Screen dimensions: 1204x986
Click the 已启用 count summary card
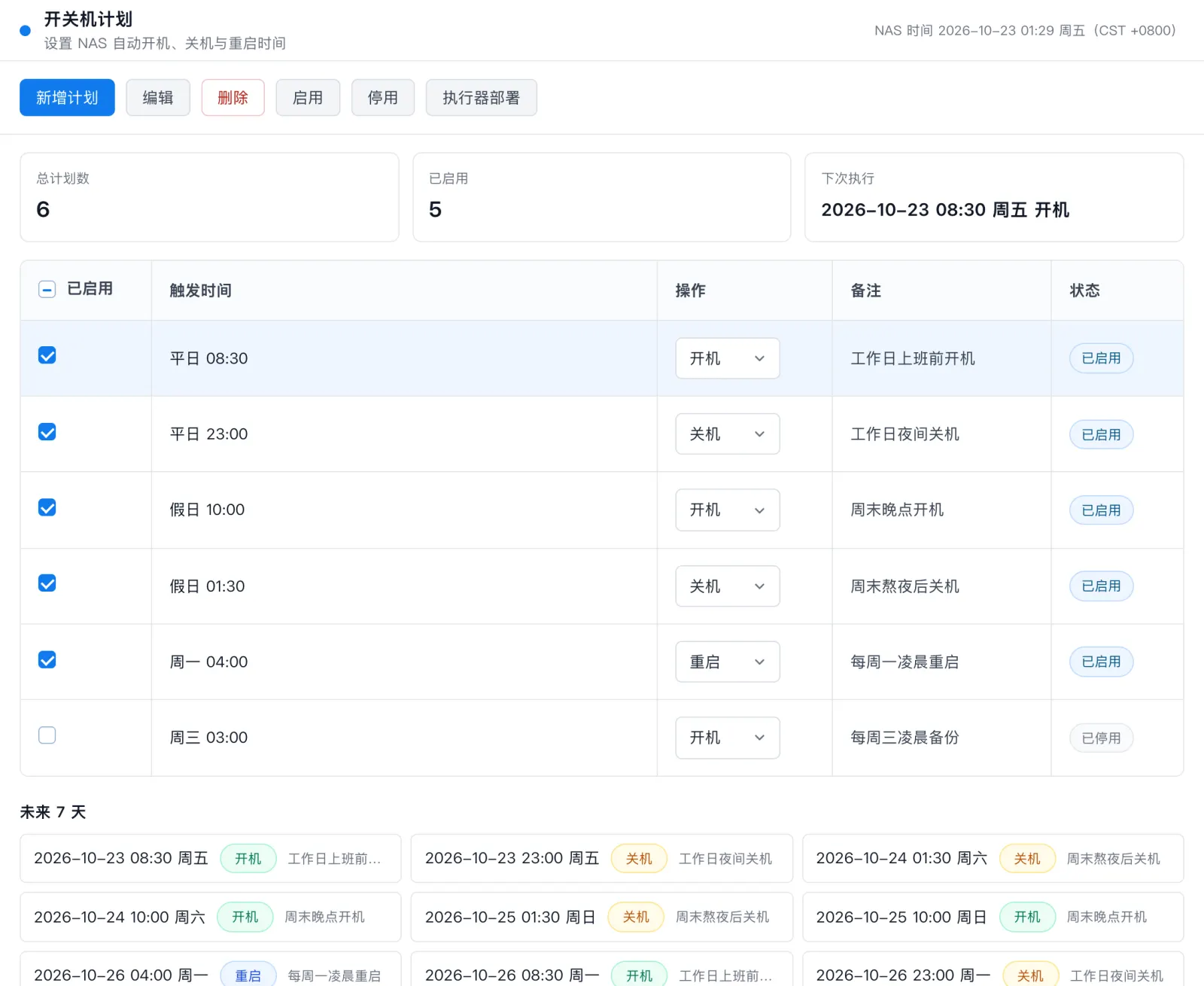[602, 197]
